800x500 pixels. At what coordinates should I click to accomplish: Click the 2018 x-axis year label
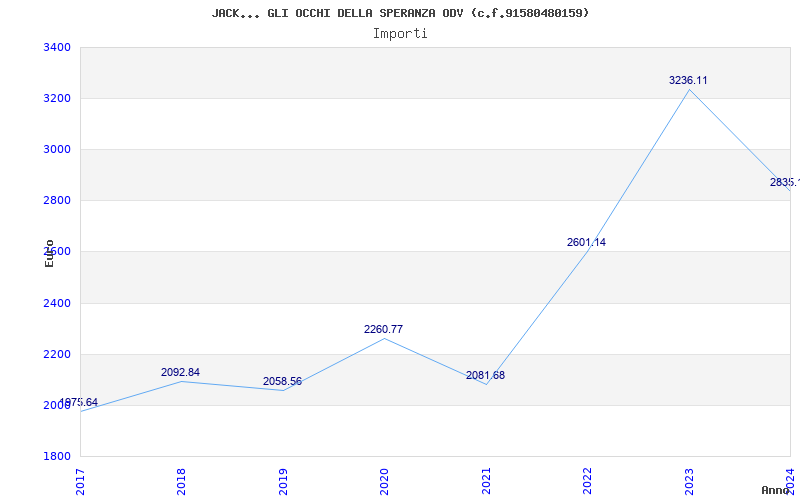point(181,482)
